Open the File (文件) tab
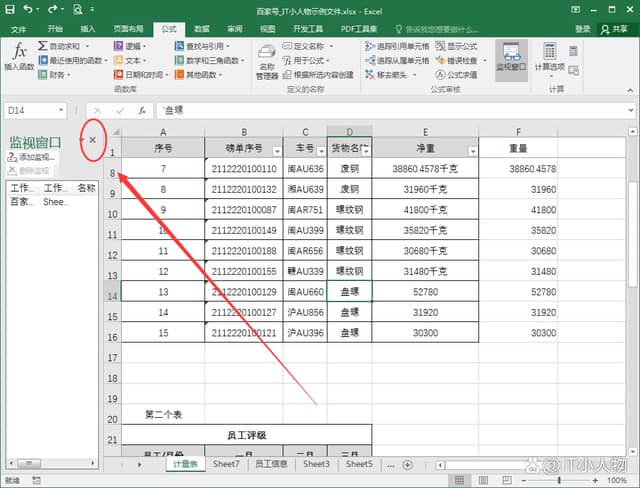This screenshot has height=488, width=640. coord(18,29)
